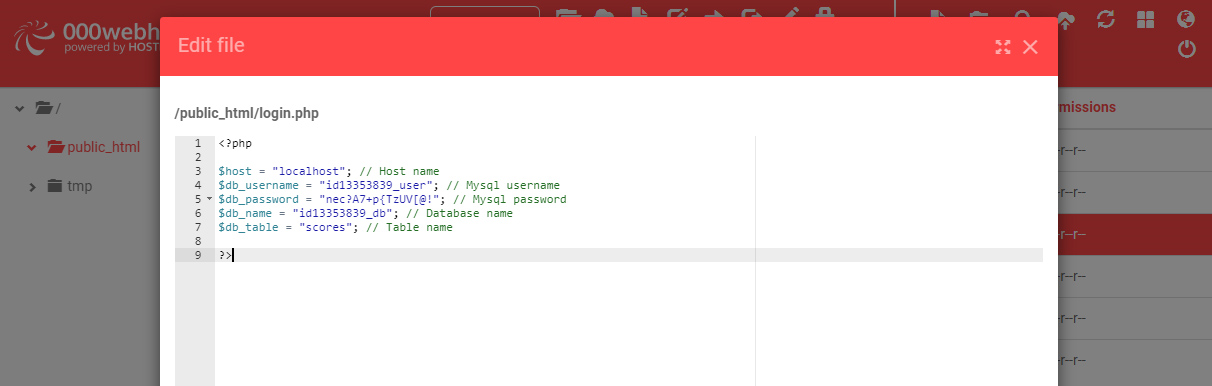Image resolution: width=1212 pixels, height=386 pixels.
Task: Select the public_html folder in the tree
Action: click(x=94, y=147)
